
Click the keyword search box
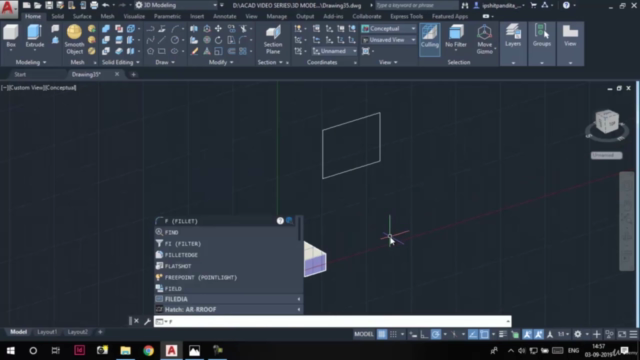click(x=416, y=5)
